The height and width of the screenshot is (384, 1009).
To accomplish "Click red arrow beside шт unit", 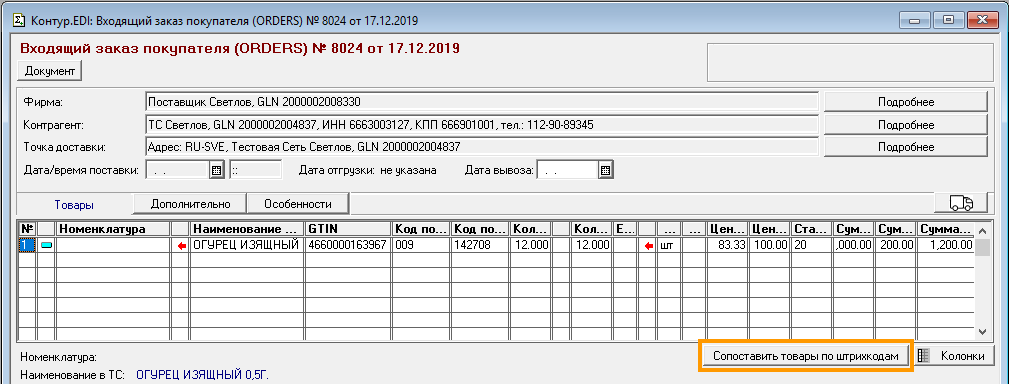I will [x=648, y=246].
